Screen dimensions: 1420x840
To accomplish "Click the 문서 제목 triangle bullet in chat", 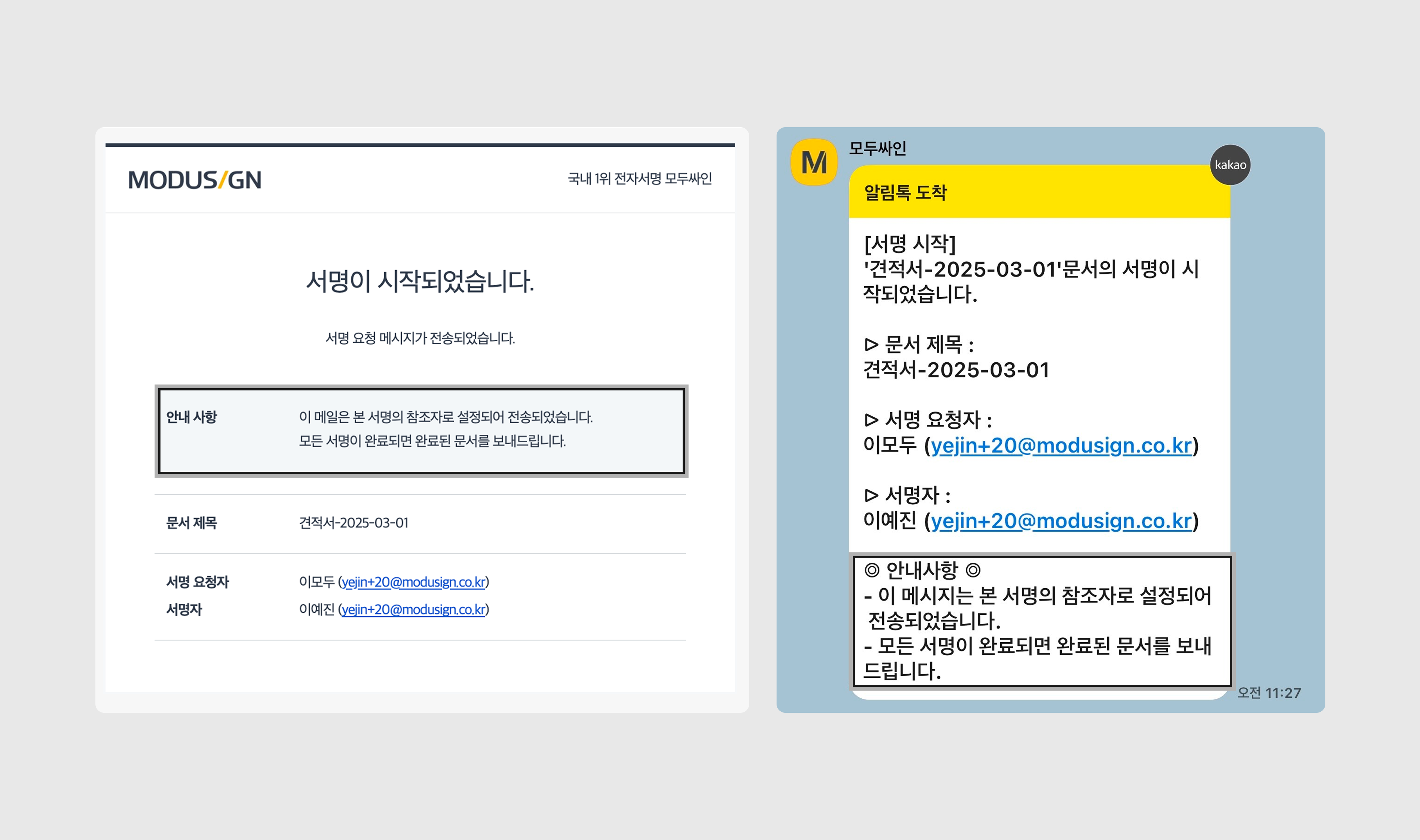I will click(x=871, y=345).
